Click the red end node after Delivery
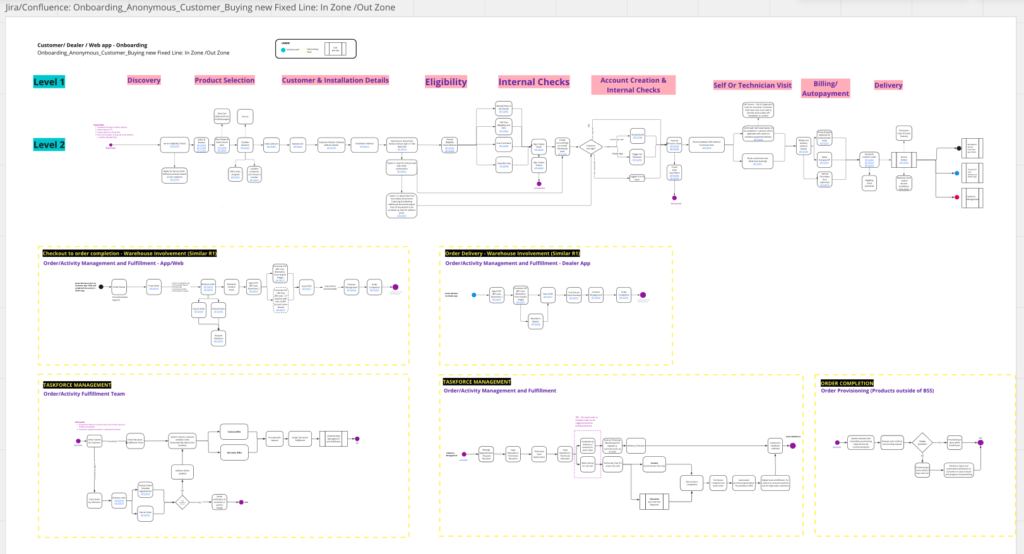The image size is (1024, 554). pos(959,197)
